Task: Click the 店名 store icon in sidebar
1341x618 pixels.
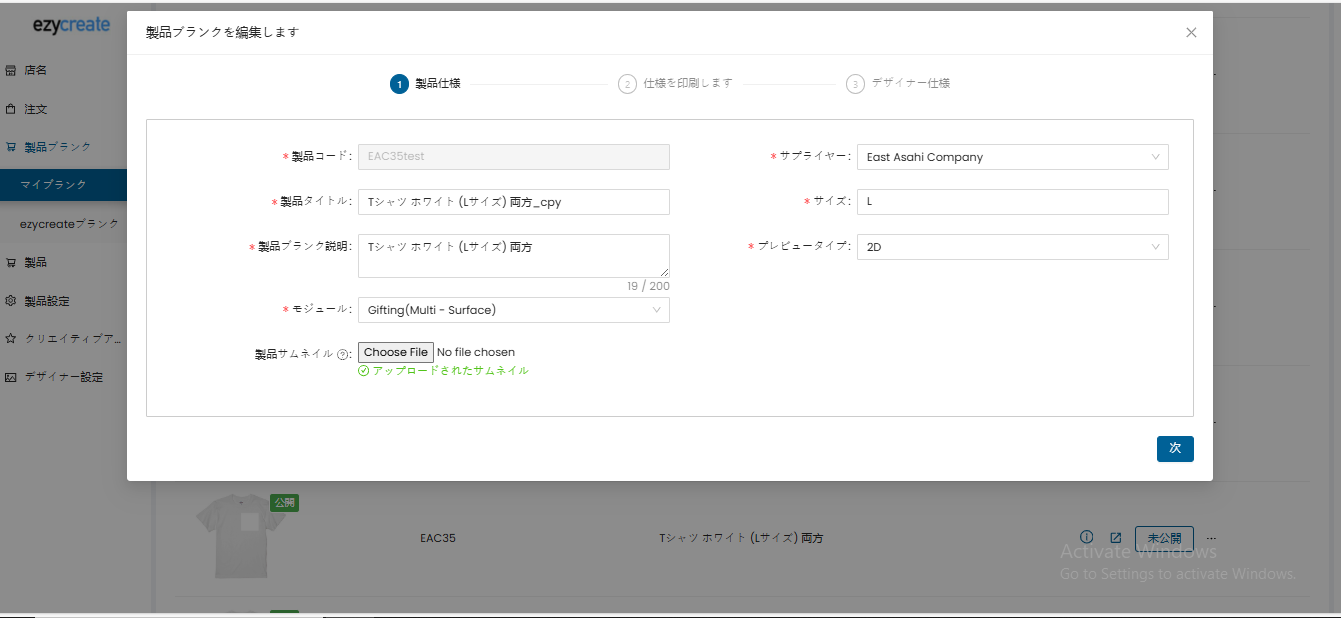Action: (11, 71)
